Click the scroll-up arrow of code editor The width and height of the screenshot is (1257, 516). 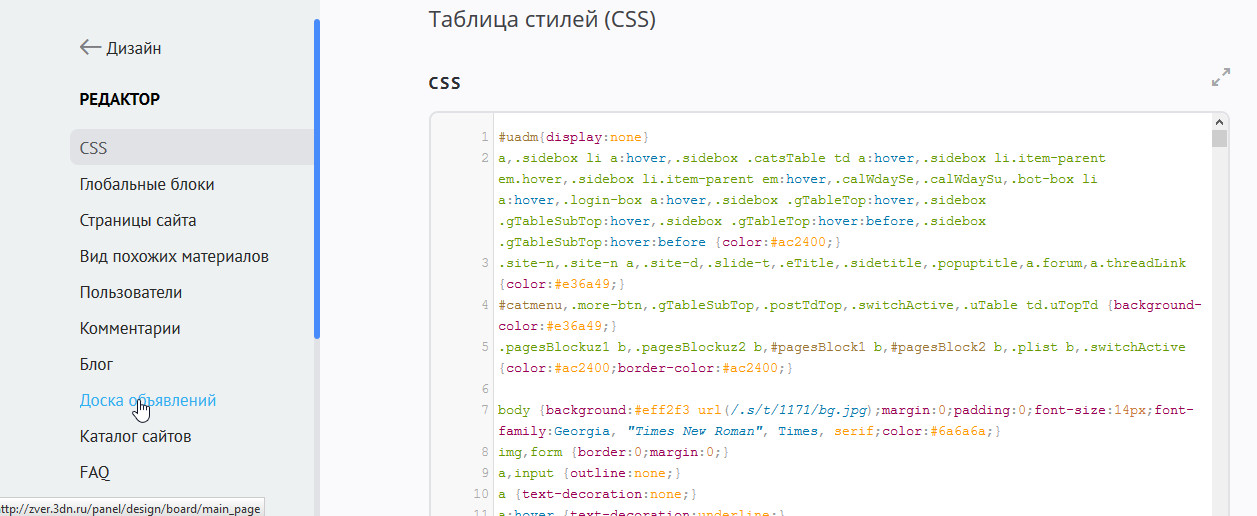click(x=1219, y=122)
